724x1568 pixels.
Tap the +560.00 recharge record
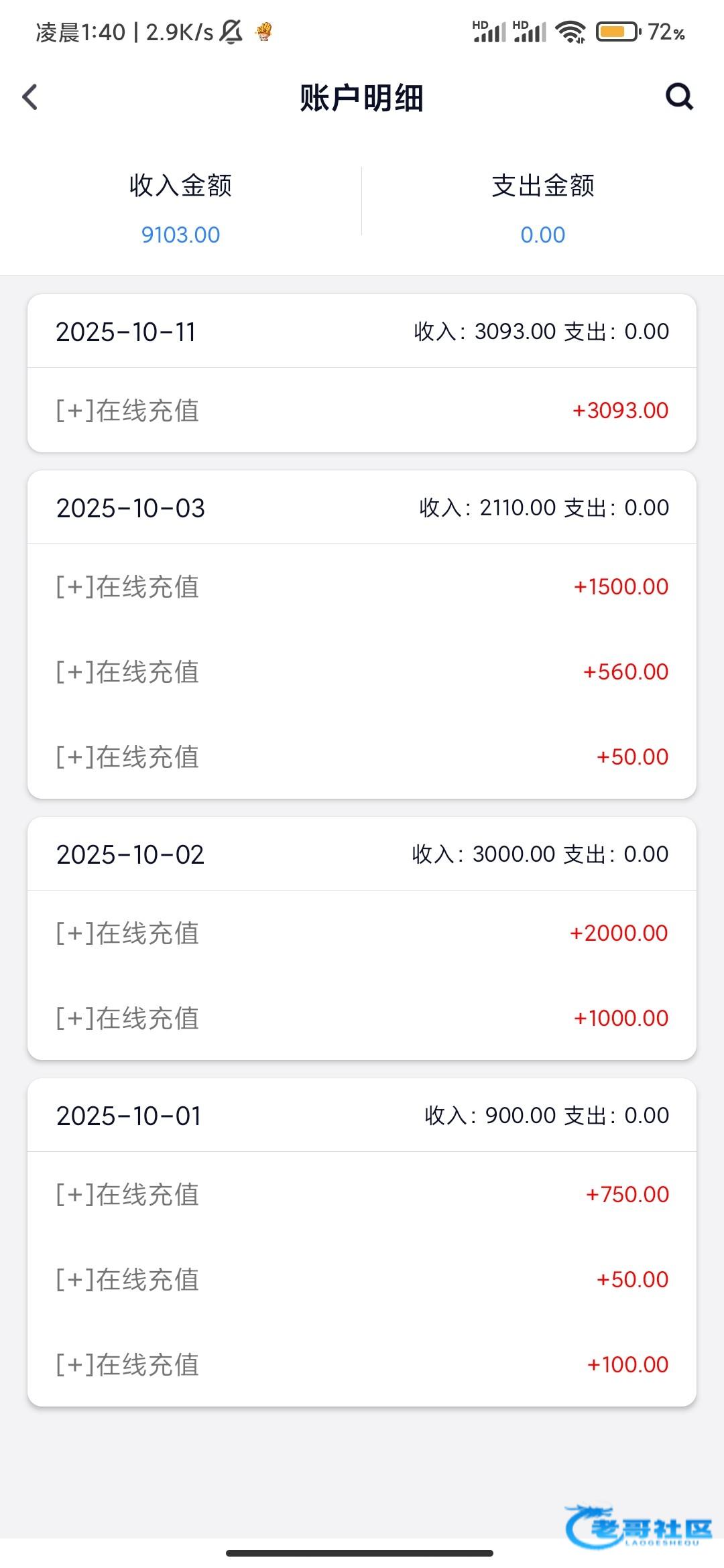point(362,671)
